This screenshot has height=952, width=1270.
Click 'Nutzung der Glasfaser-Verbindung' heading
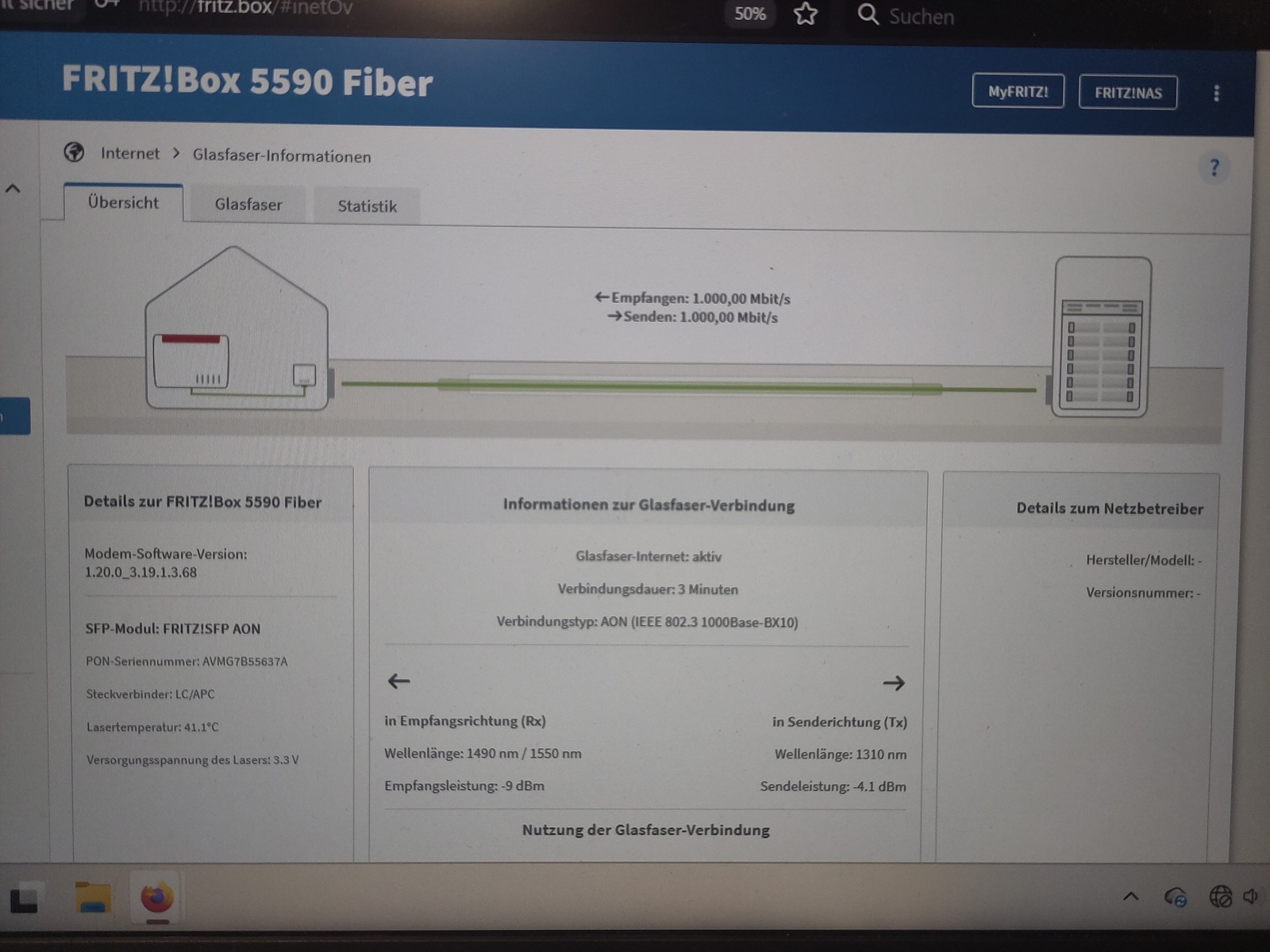coord(646,830)
